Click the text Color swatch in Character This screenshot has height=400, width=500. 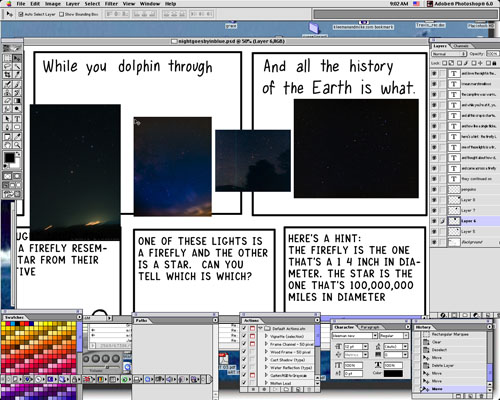click(x=393, y=373)
